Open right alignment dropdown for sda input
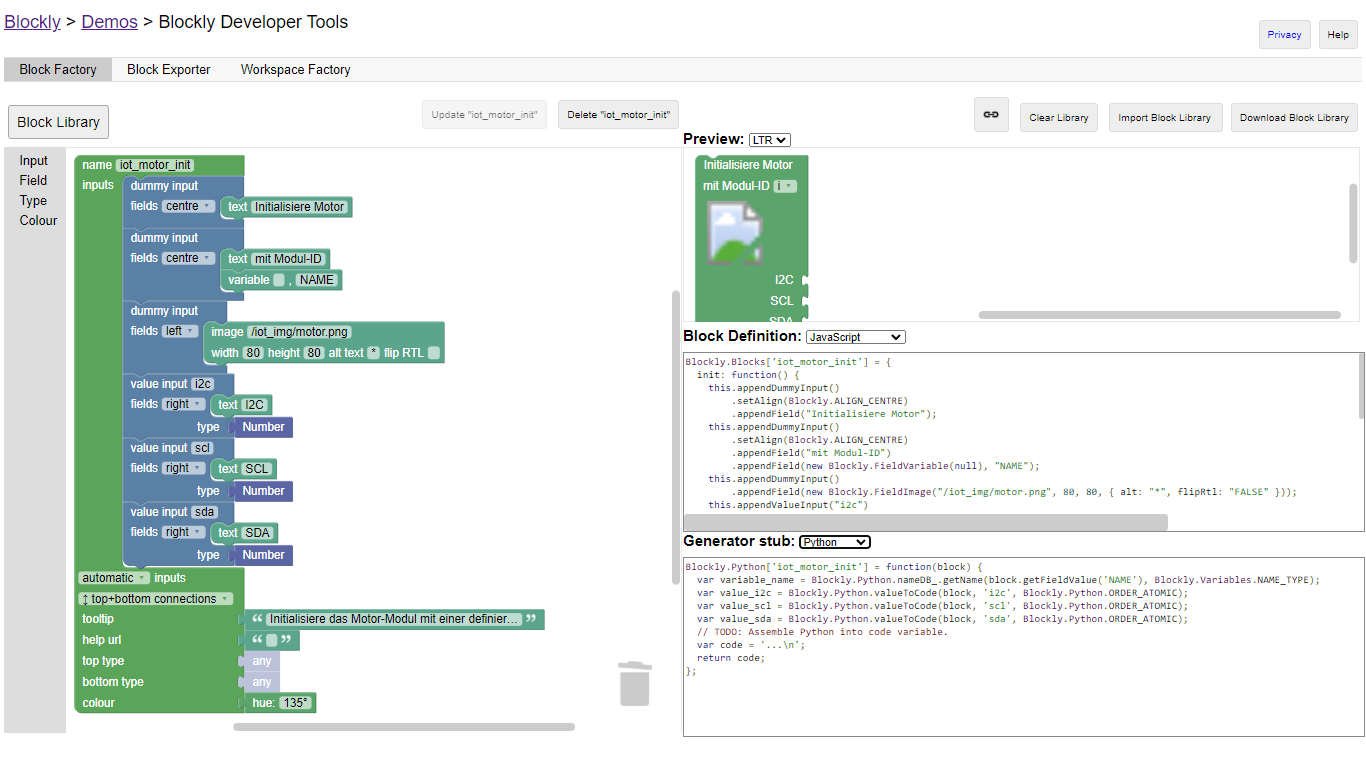 (183, 532)
